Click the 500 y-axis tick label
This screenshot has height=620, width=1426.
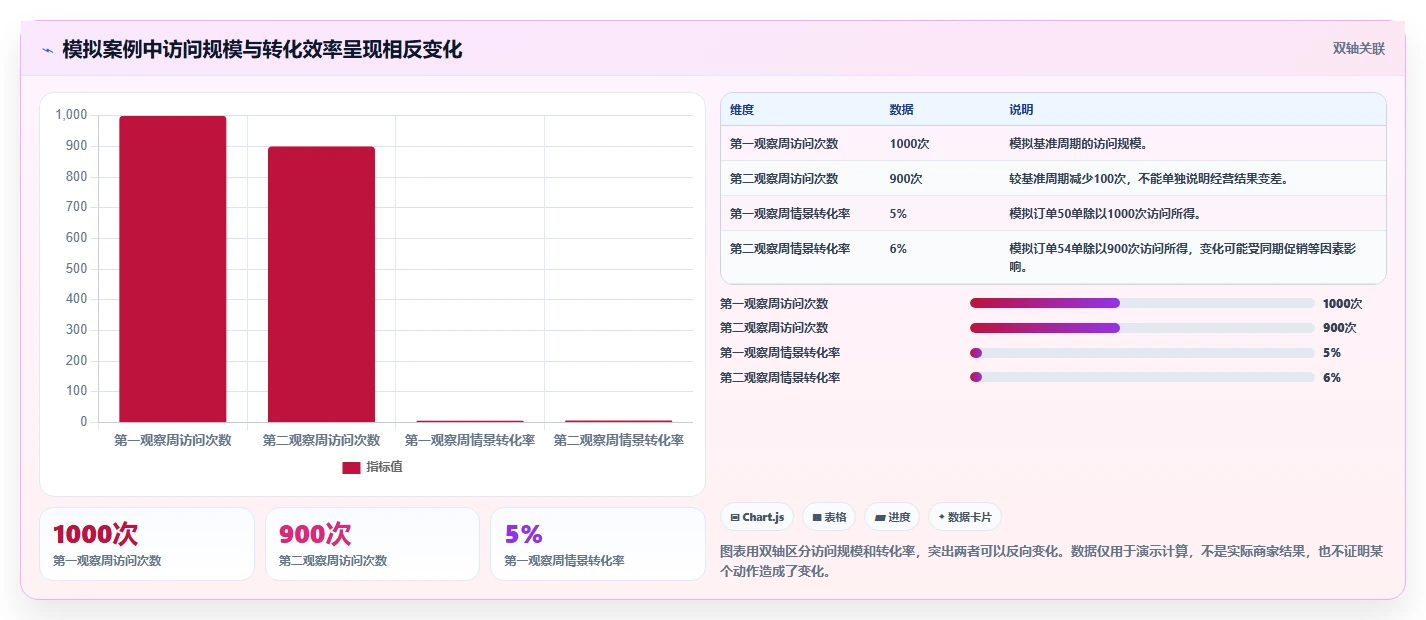[x=77, y=269]
